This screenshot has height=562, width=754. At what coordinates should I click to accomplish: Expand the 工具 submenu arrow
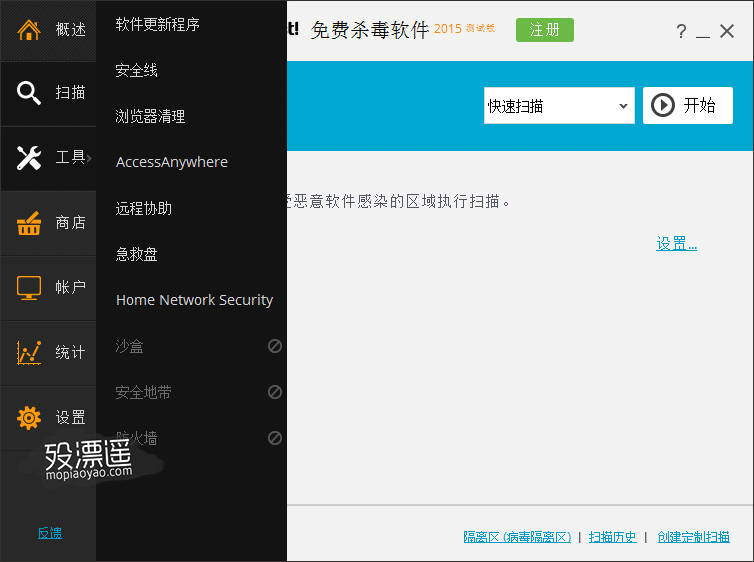(x=89, y=157)
